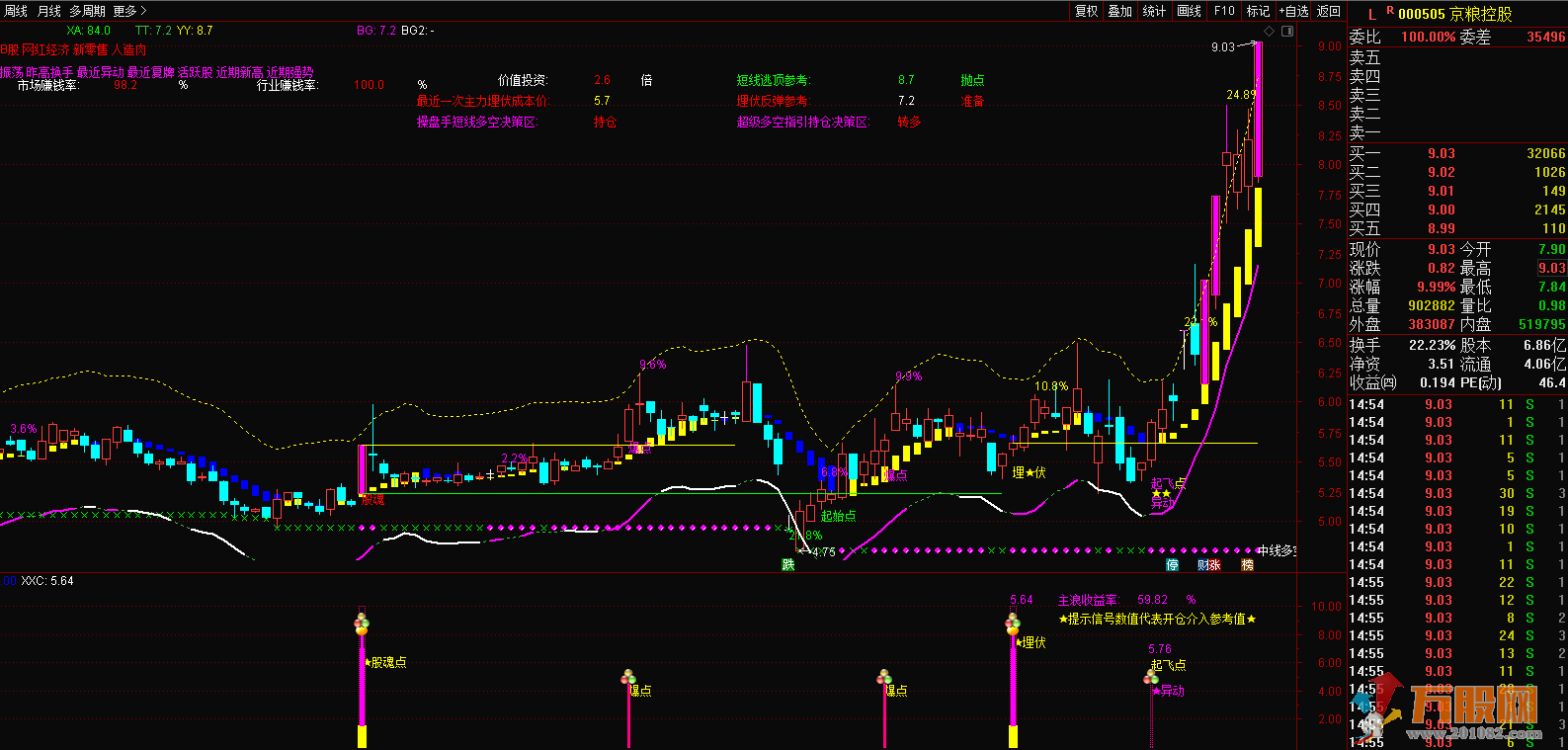Screen dimensions: 1568x750
Task: Click the 返回 back button
Action: pos(1329,11)
